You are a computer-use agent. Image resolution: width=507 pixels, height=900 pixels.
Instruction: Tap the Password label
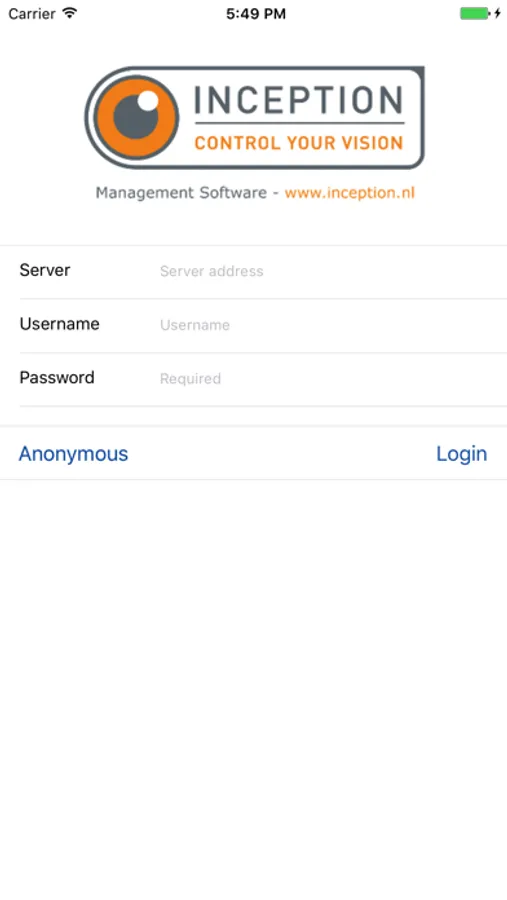pos(57,378)
